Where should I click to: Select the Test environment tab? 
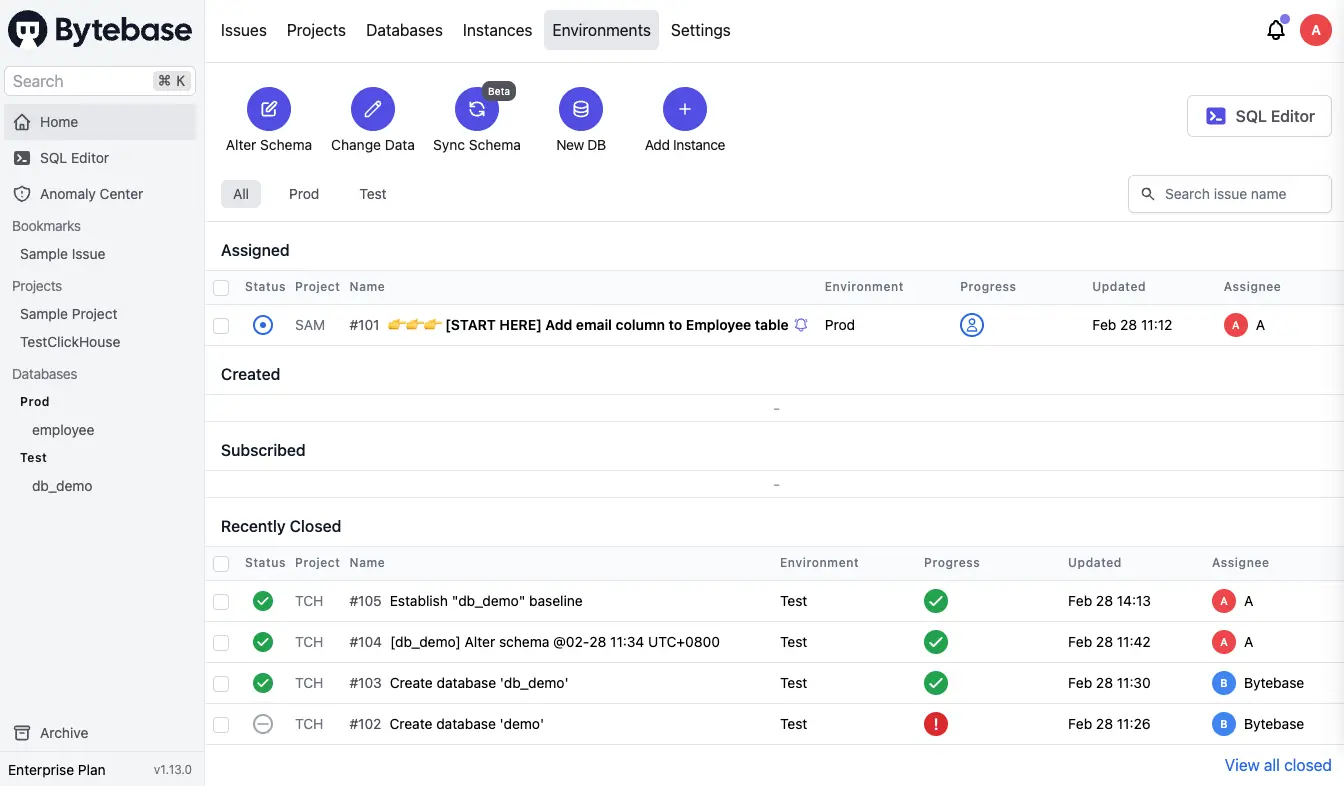click(x=373, y=194)
